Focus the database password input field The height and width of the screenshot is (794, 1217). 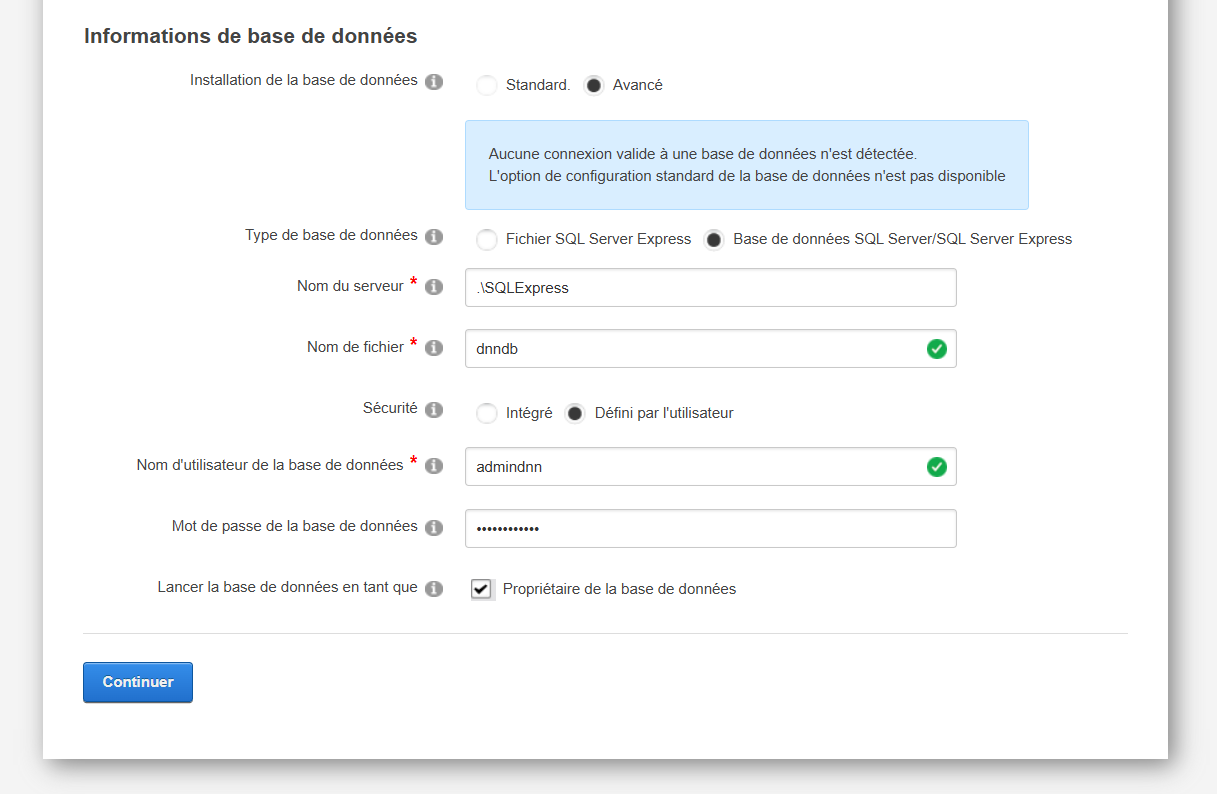point(710,529)
